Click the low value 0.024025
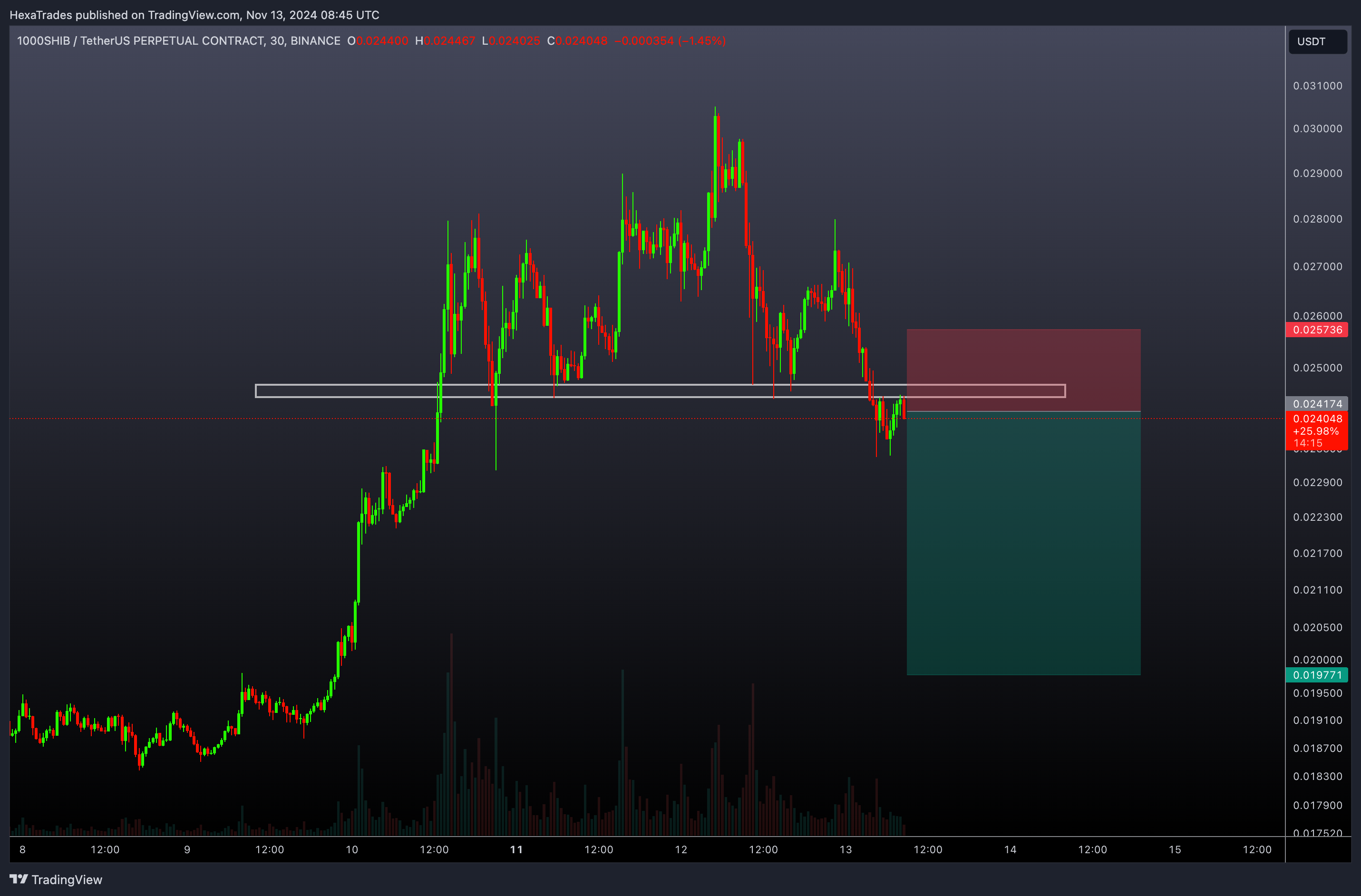This screenshot has width=1361, height=896. click(x=515, y=40)
